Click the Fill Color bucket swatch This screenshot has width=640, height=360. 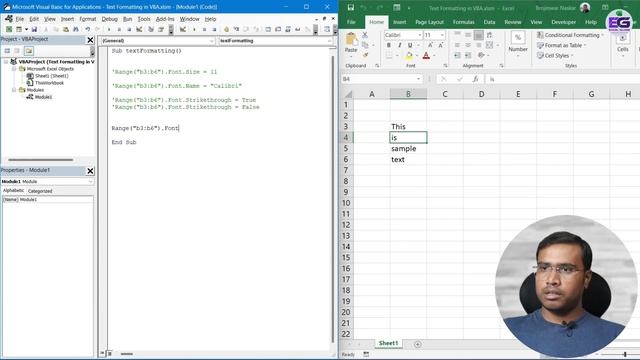click(x=409, y=56)
